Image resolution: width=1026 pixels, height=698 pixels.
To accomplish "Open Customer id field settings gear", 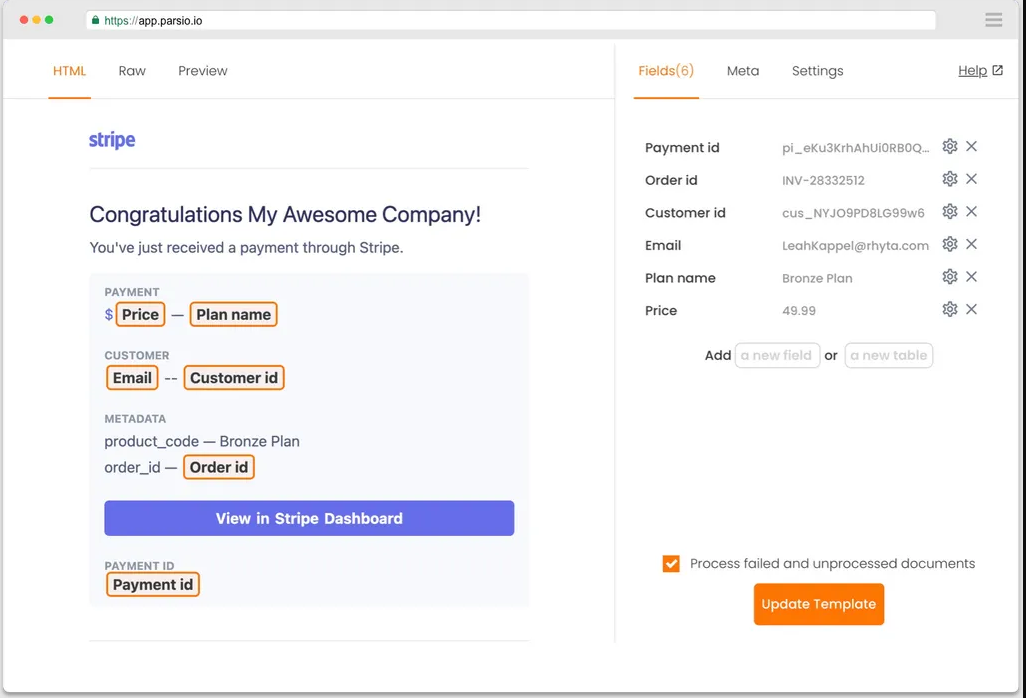I will click(949, 212).
